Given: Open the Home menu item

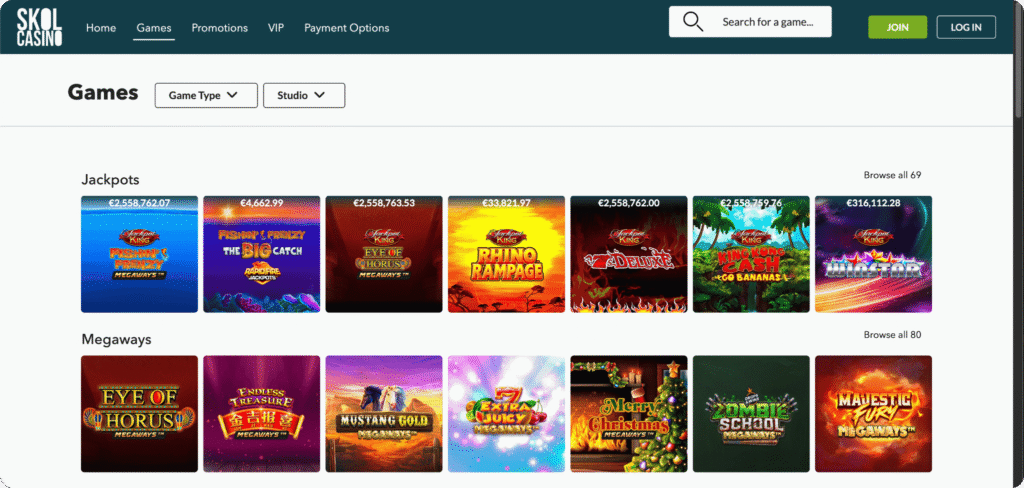Looking at the screenshot, I should (x=101, y=28).
